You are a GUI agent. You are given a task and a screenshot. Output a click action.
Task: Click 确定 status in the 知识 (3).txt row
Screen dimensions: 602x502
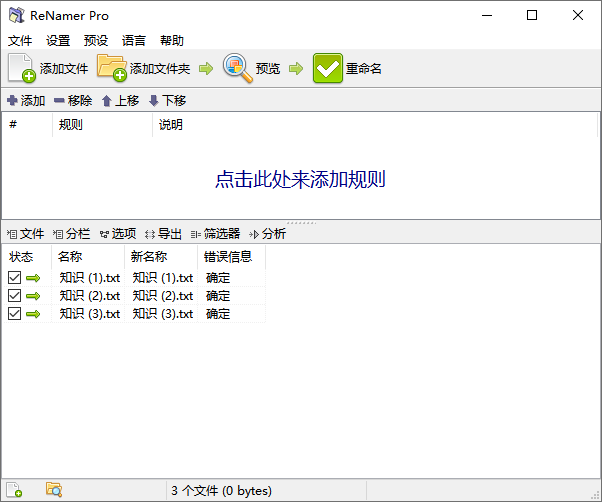click(x=218, y=314)
